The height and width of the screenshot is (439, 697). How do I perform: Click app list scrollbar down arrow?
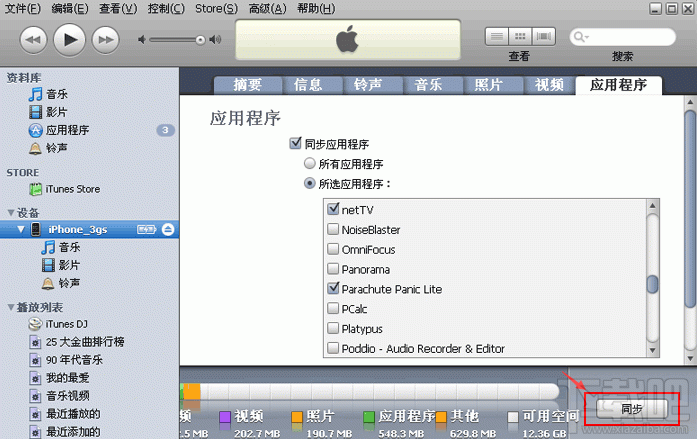tap(652, 350)
